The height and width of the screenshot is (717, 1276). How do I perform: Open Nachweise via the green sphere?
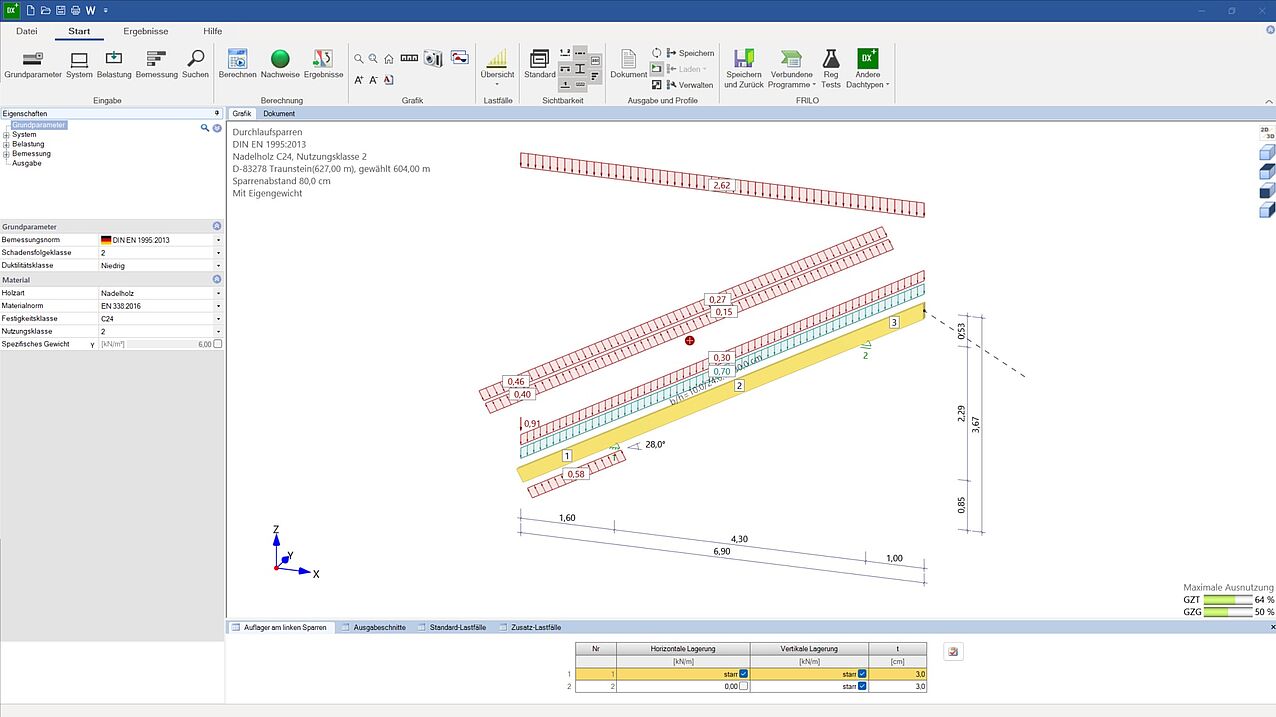point(280,64)
